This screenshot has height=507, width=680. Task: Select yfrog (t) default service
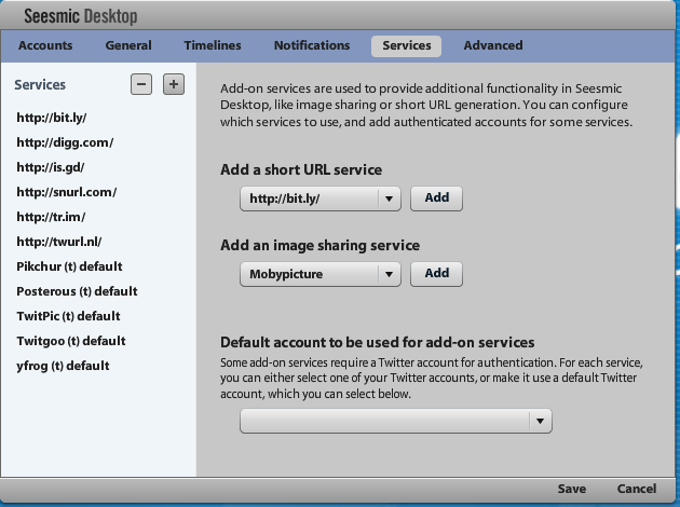pyautogui.click(x=63, y=366)
